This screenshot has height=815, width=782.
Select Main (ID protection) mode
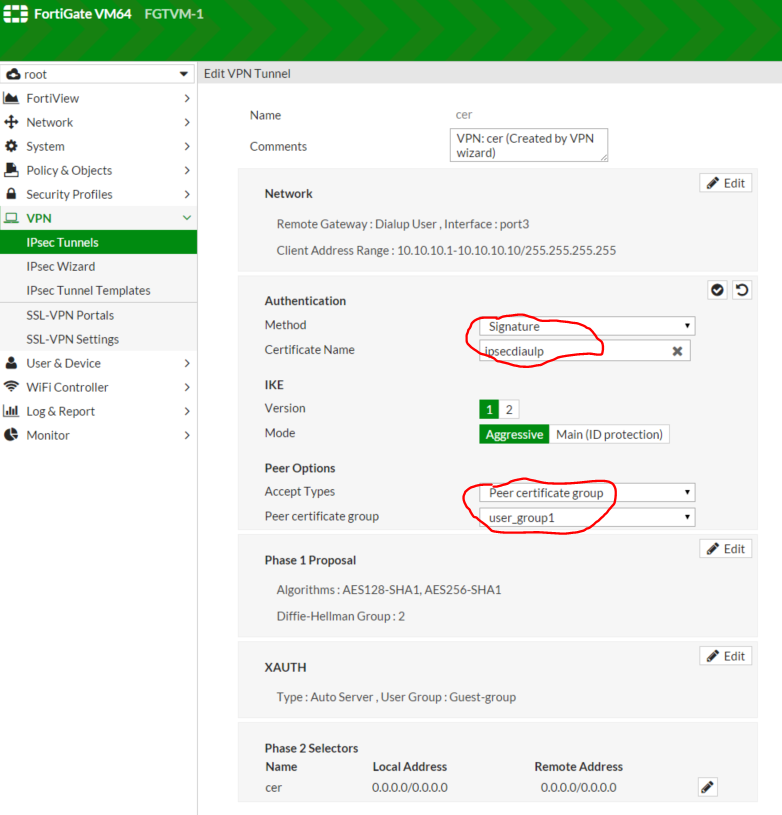(609, 434)
